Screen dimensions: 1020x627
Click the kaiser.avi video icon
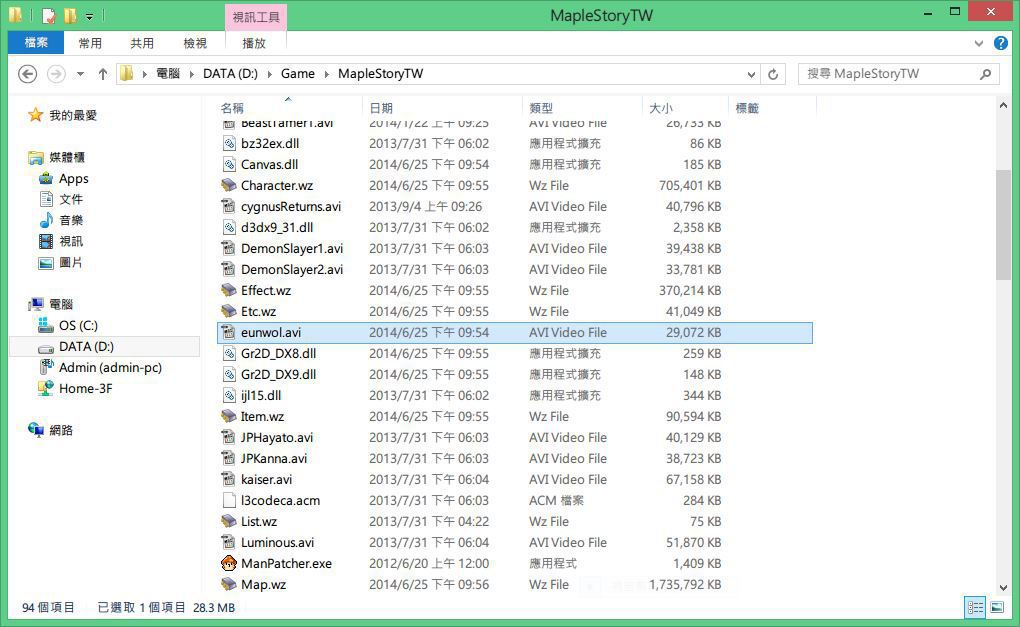229,479
